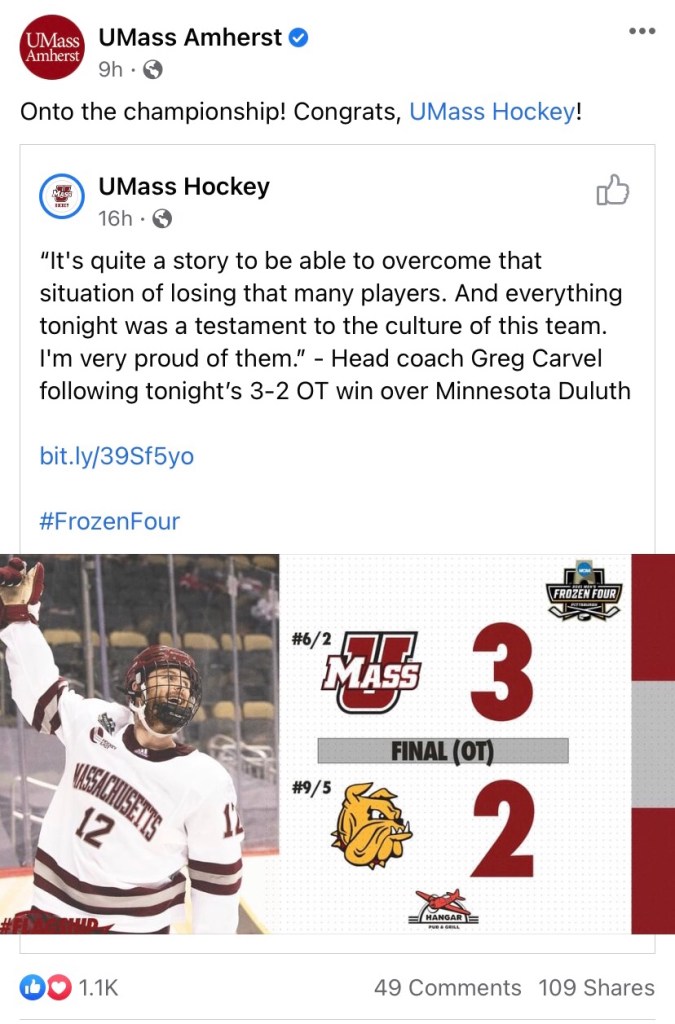Click the UMass Amherst profile picture
The image size is (675, 1024).
[x=52, y=47]
